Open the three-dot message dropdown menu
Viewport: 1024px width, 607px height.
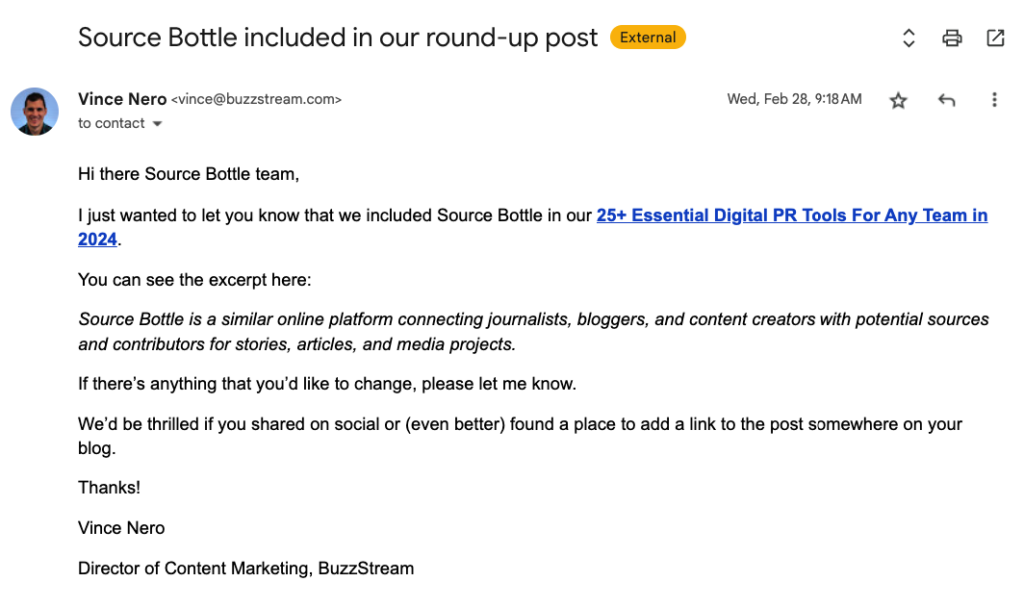pos(993,100)
